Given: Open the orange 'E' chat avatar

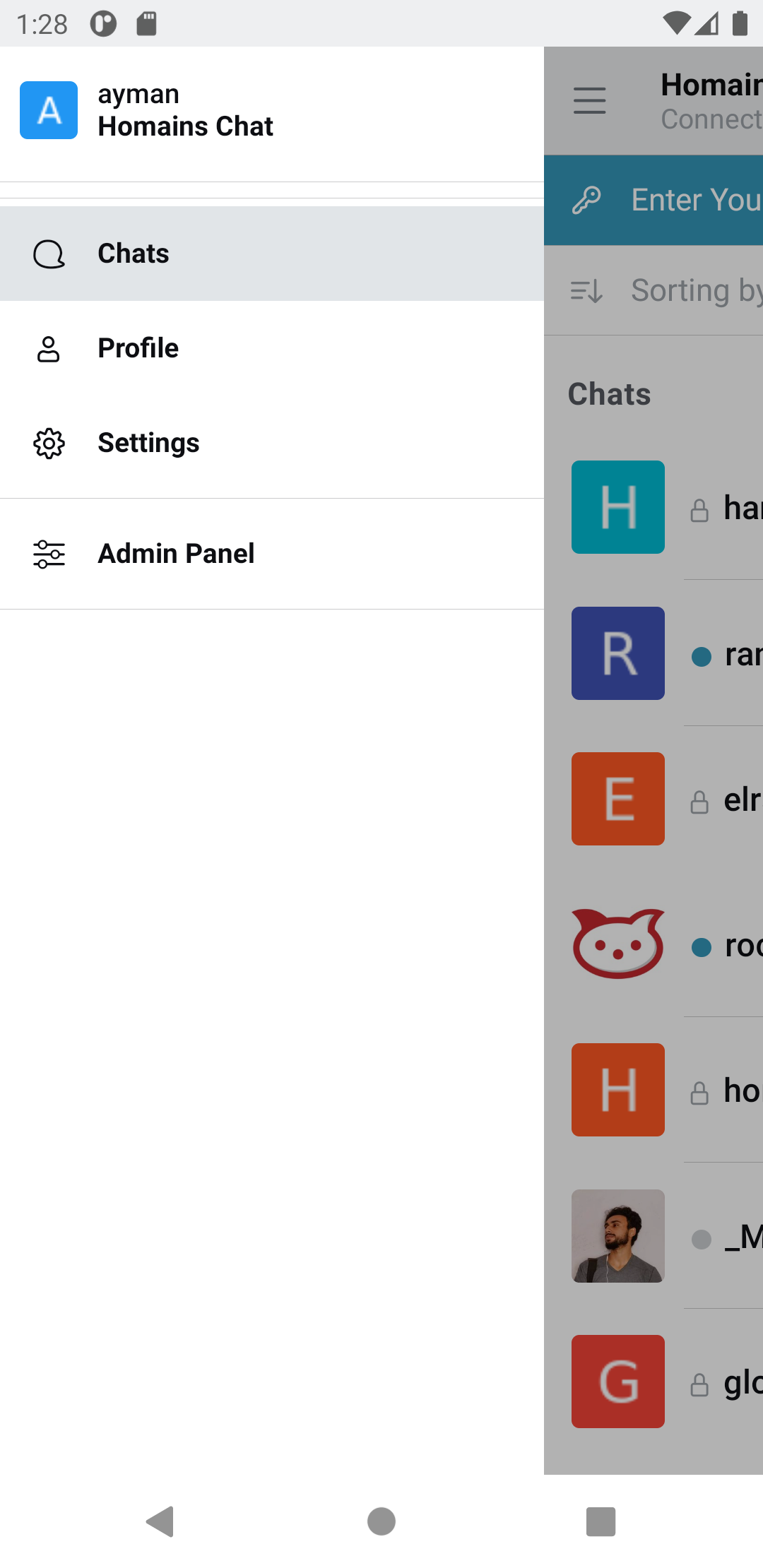Looking at the screenshot, I should pos(617,799).
